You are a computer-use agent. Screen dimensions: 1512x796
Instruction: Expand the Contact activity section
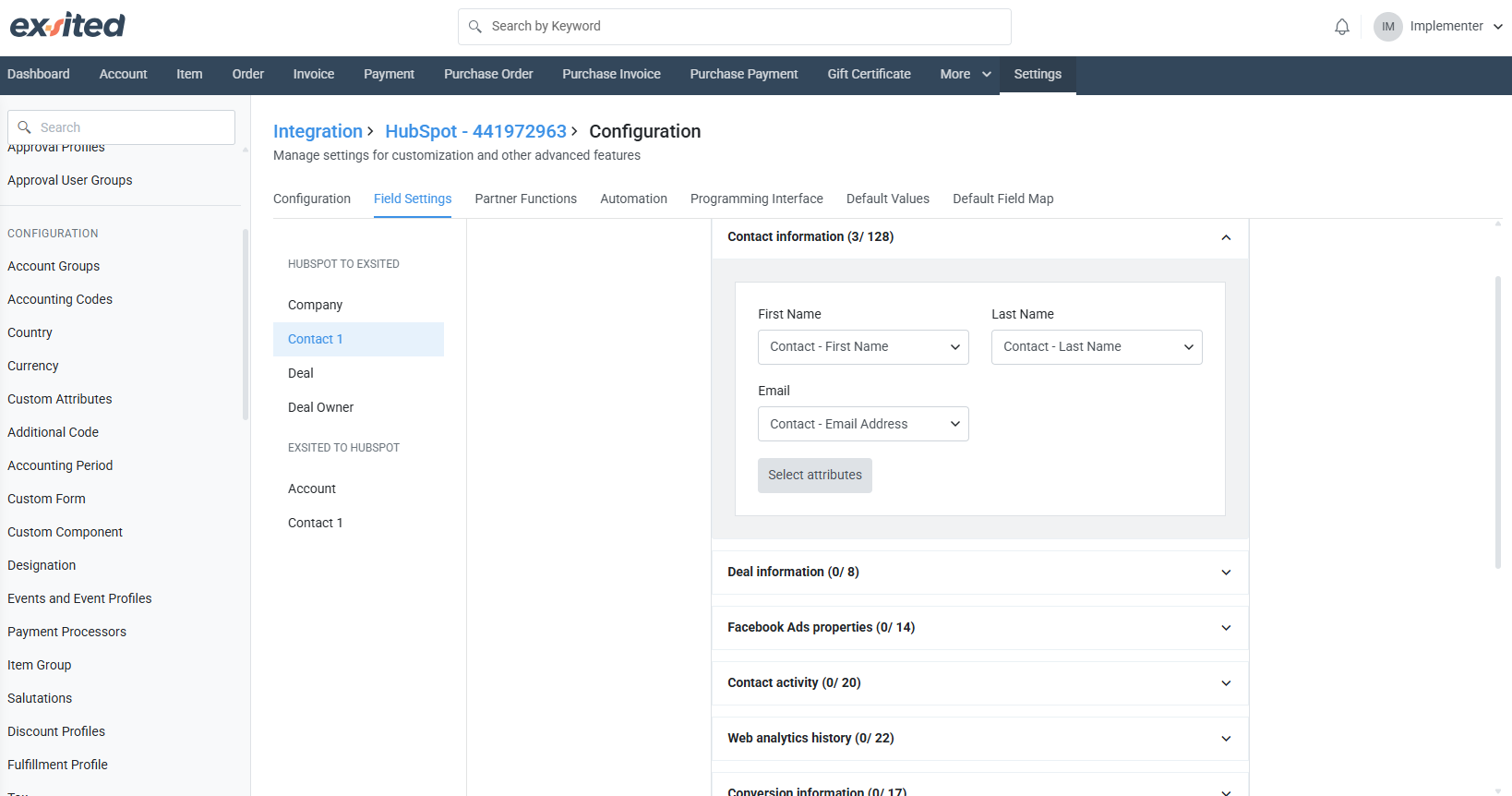point(979,682)
